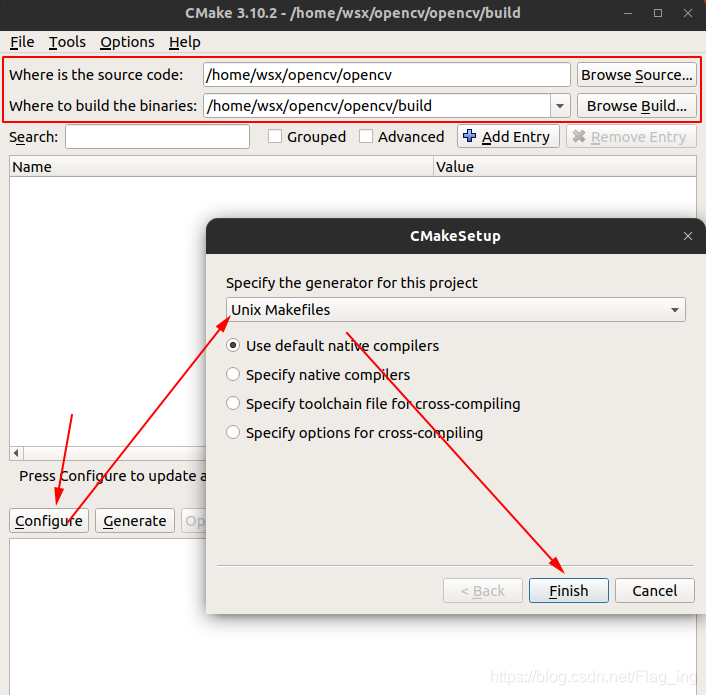Click the build binaries path field
The image size is (706, 695).
click(x=377, y=106)
